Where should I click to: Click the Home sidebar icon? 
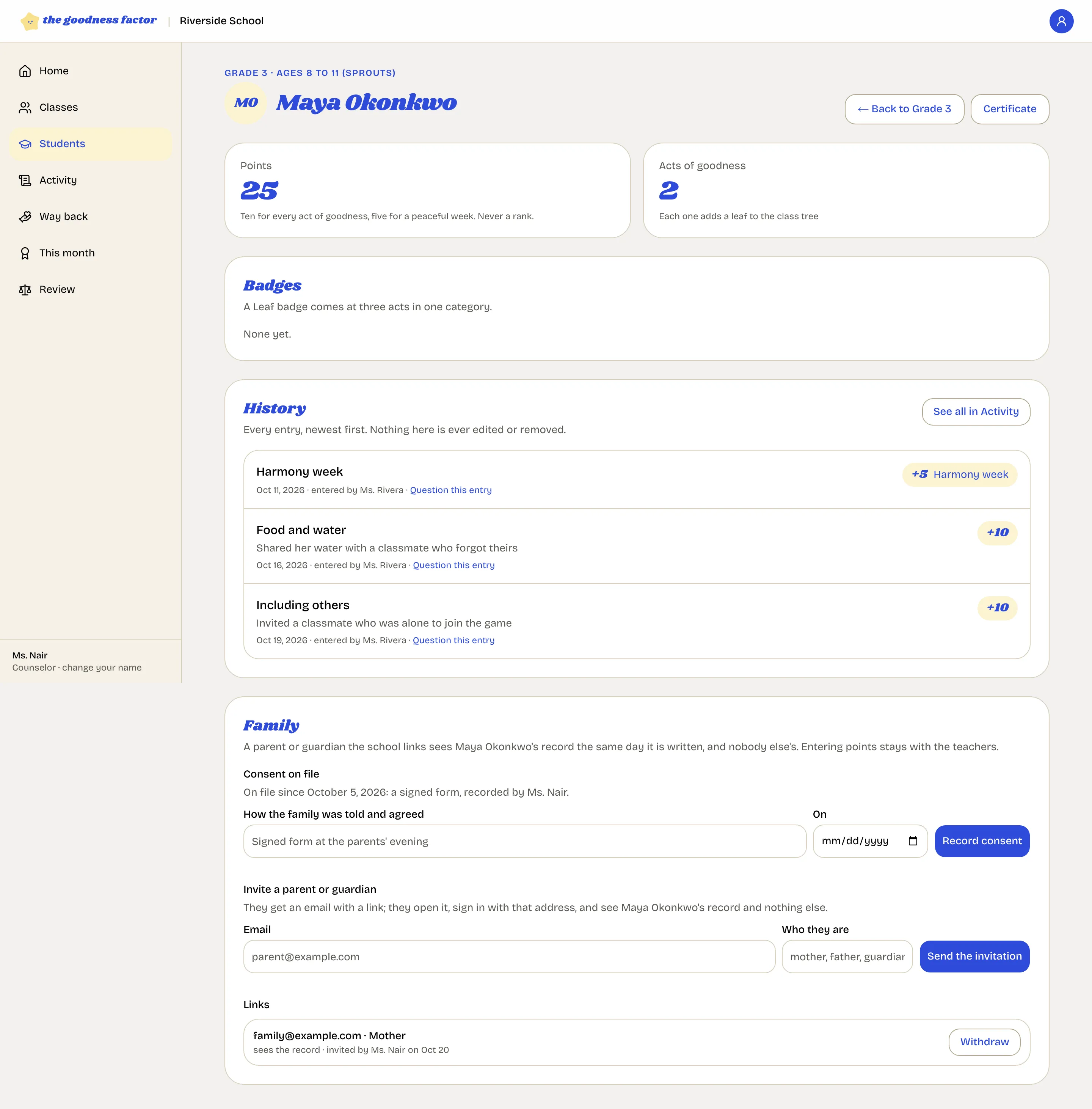25,71
